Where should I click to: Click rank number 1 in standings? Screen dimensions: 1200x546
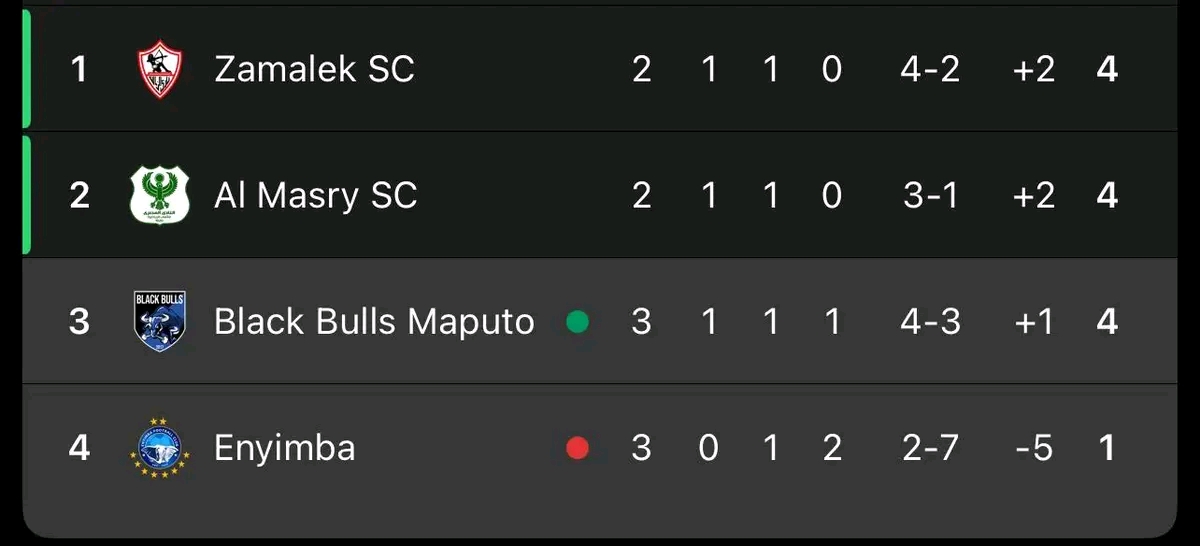pos(79,69)
